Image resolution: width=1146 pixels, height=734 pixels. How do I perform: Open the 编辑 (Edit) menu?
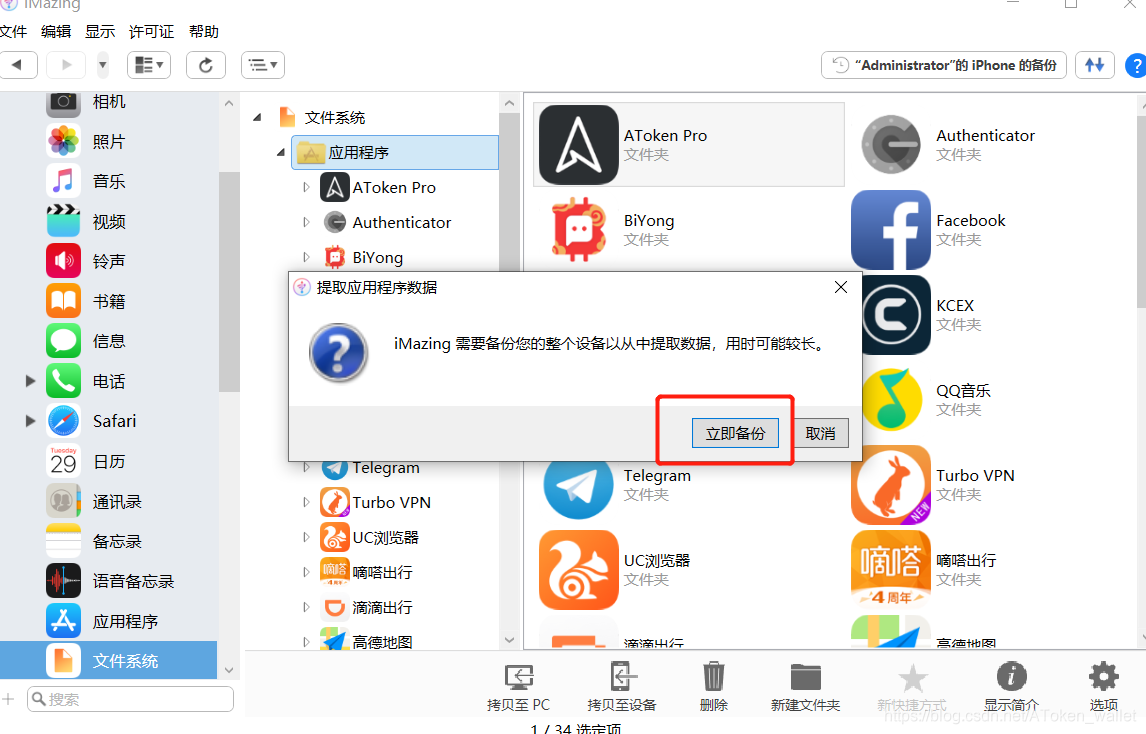pos(56,31)
